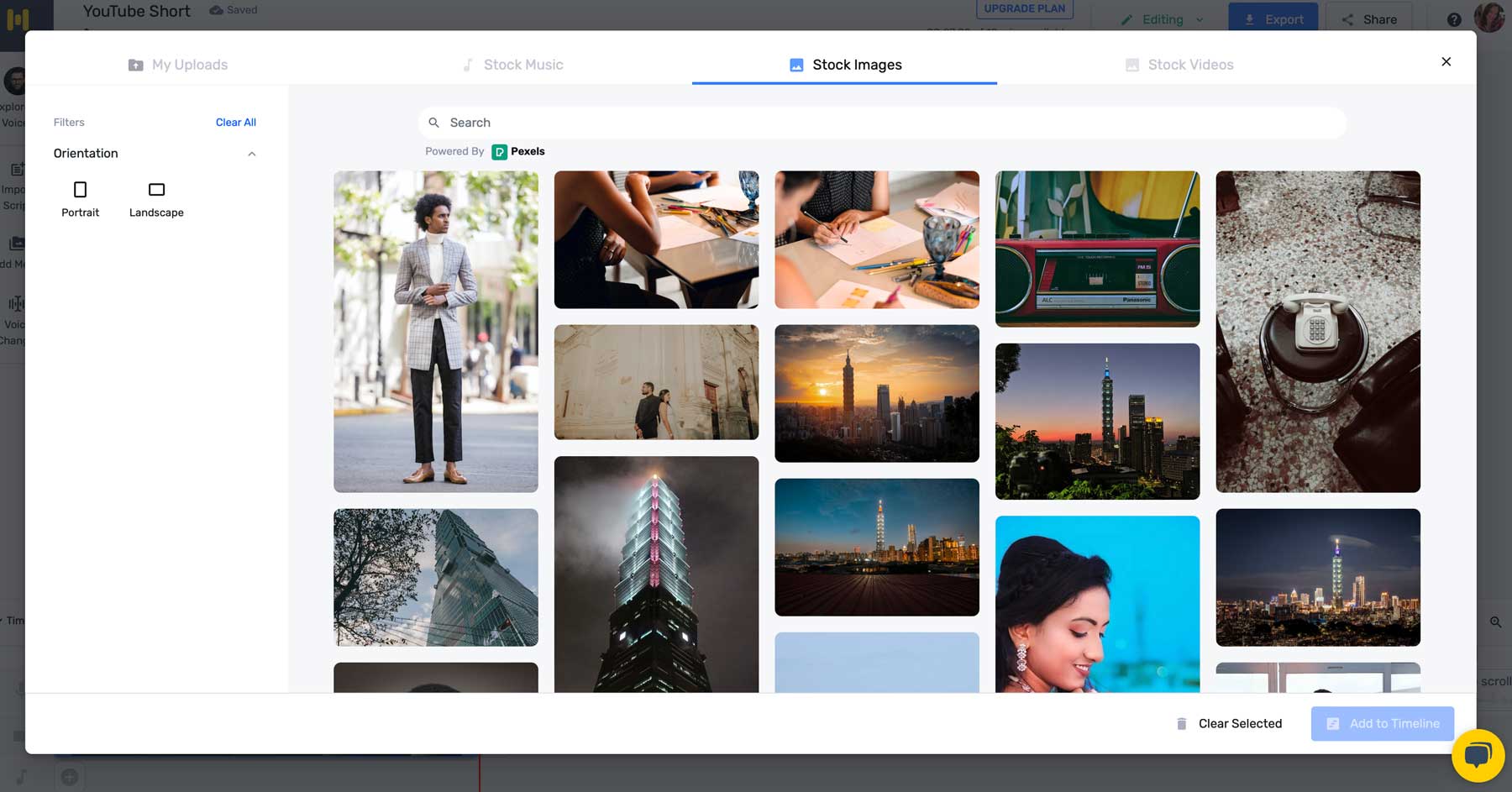Click the Stock Music note icon

click(468, 65)
